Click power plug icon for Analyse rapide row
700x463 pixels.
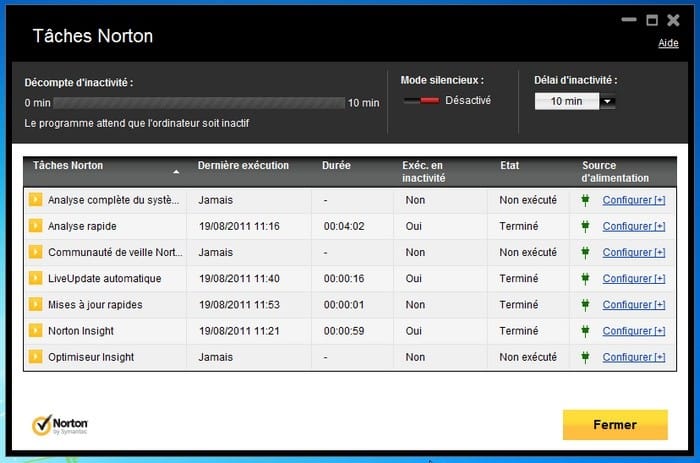[585, 226]
